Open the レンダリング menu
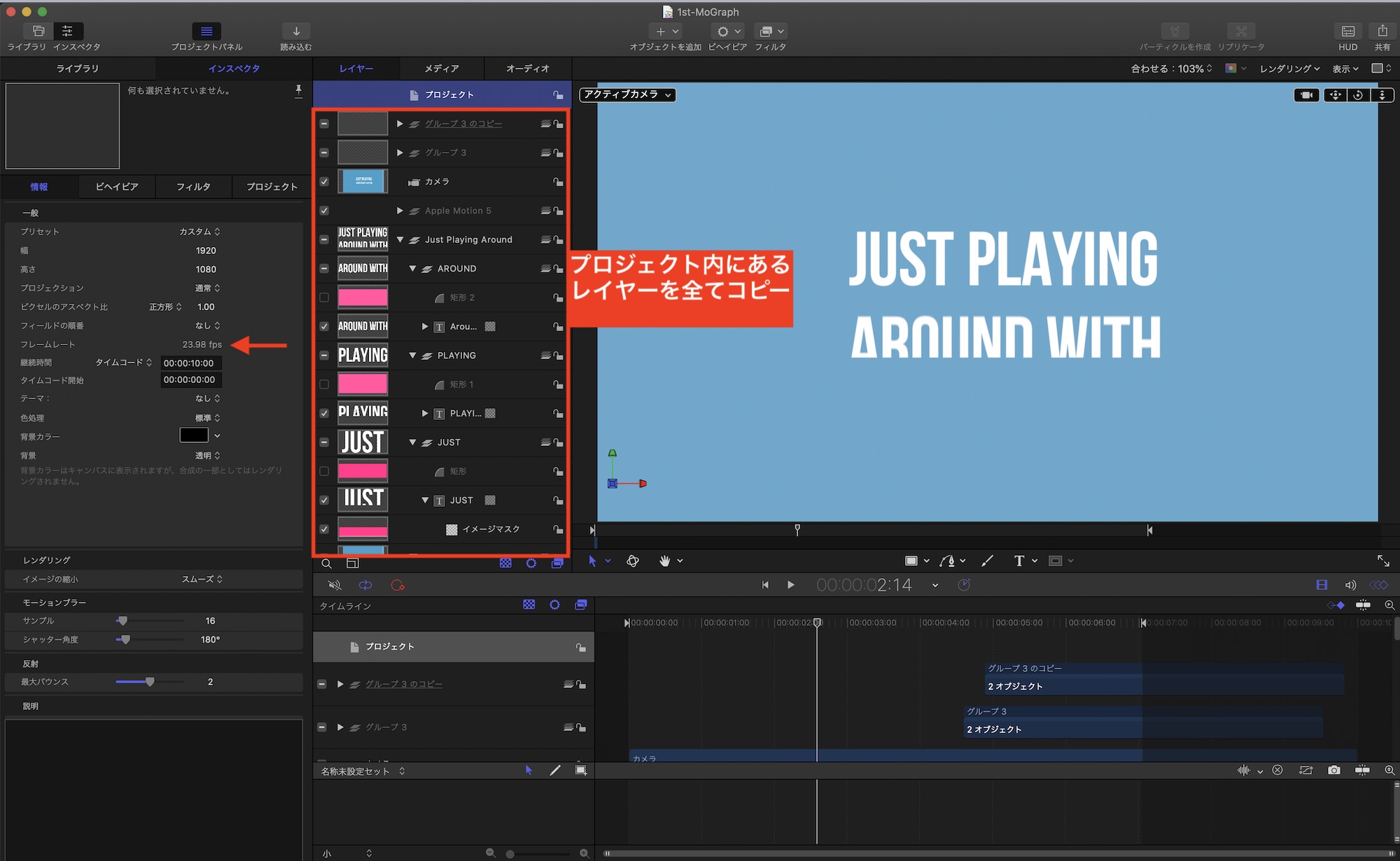The width and height of the screenshot is (1400, 861). (x=1289, y=69)
